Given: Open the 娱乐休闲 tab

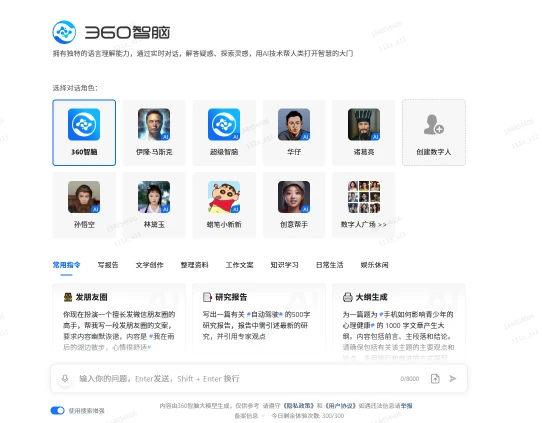Looking at the screenshot, I should (x=374, y=265).
